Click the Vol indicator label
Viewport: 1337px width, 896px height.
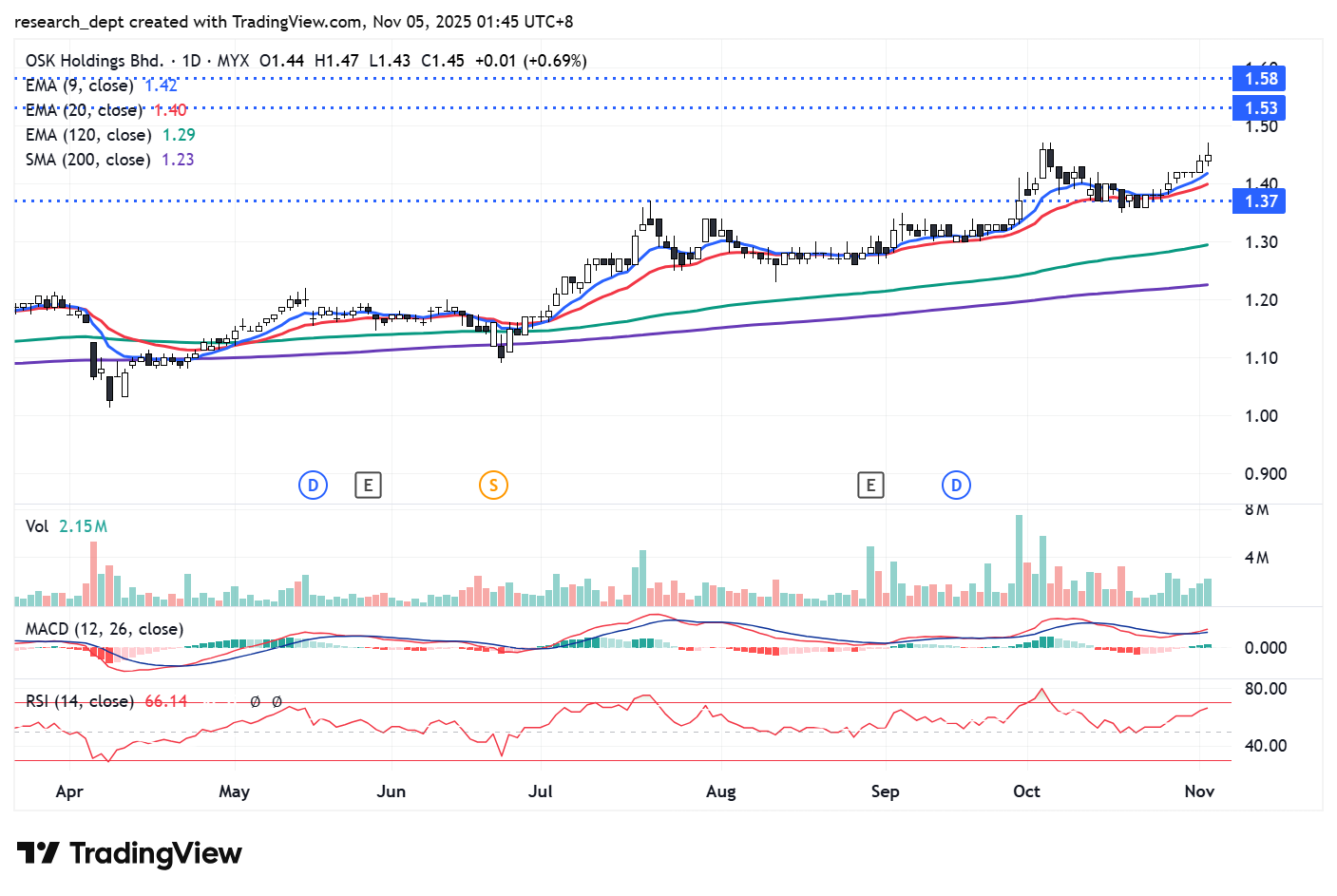pos(37,526)
